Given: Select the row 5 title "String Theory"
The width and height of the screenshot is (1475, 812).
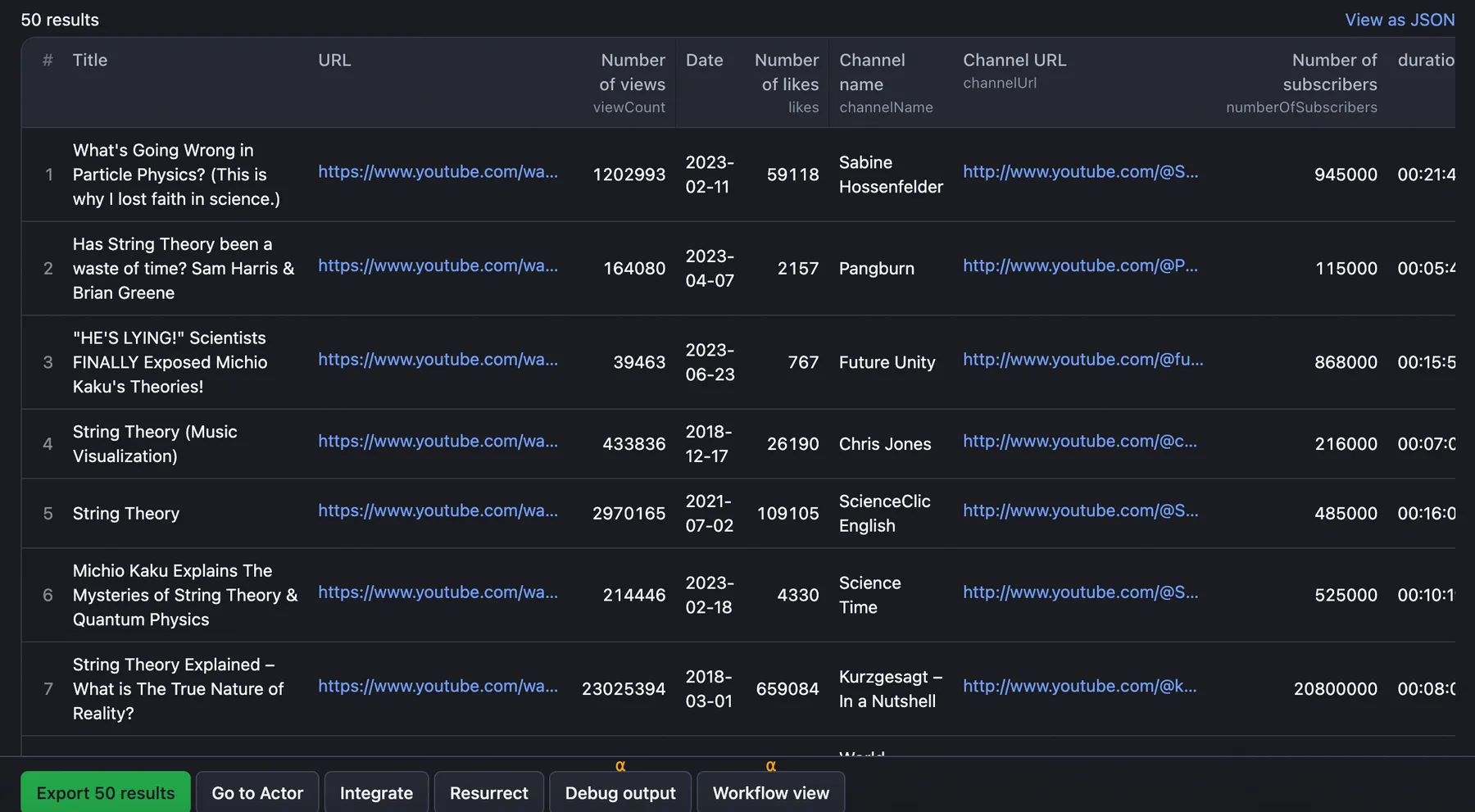Looking at the screenshot, I should (126, 514).
